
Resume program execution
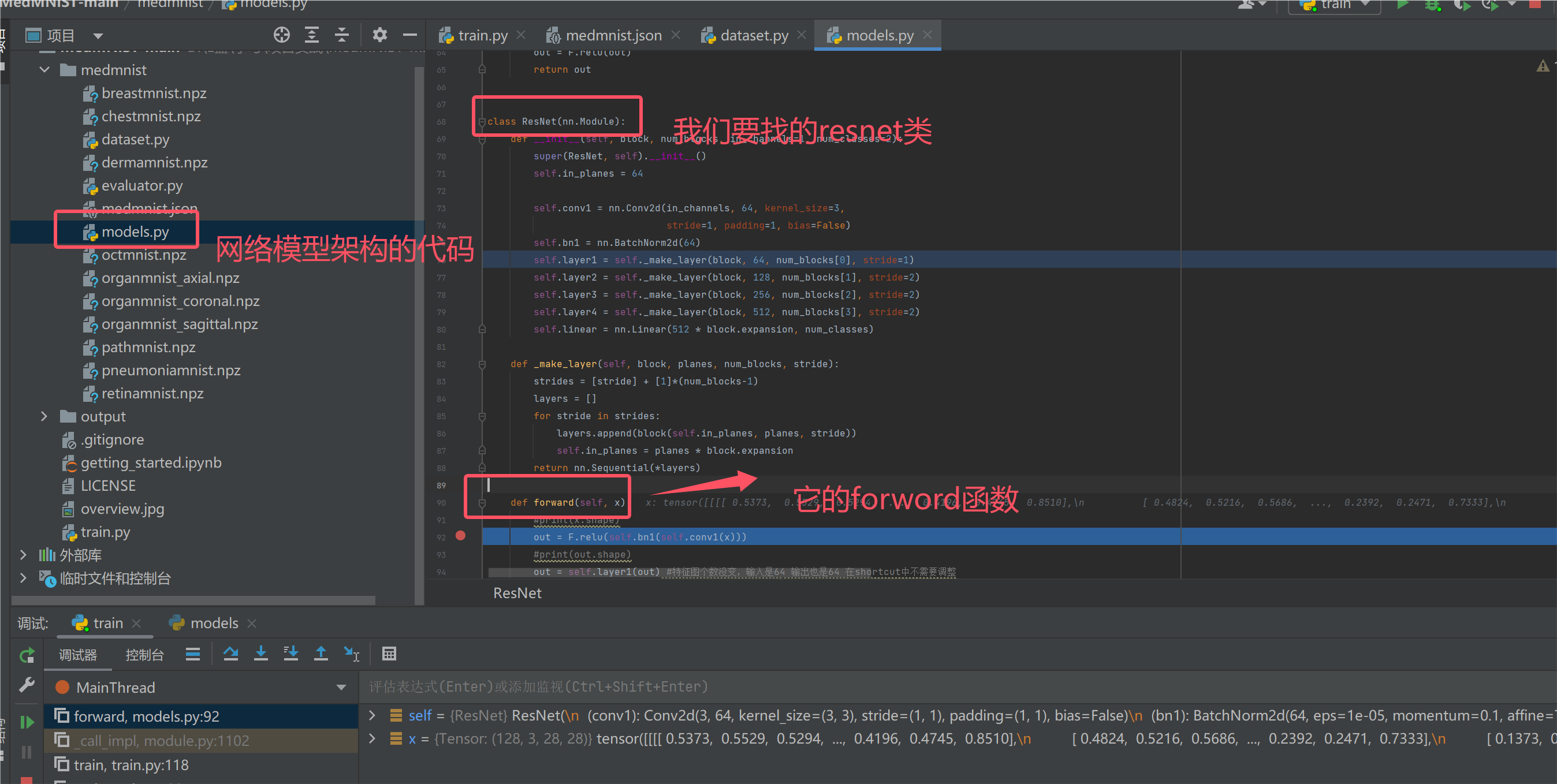(27, 722)
